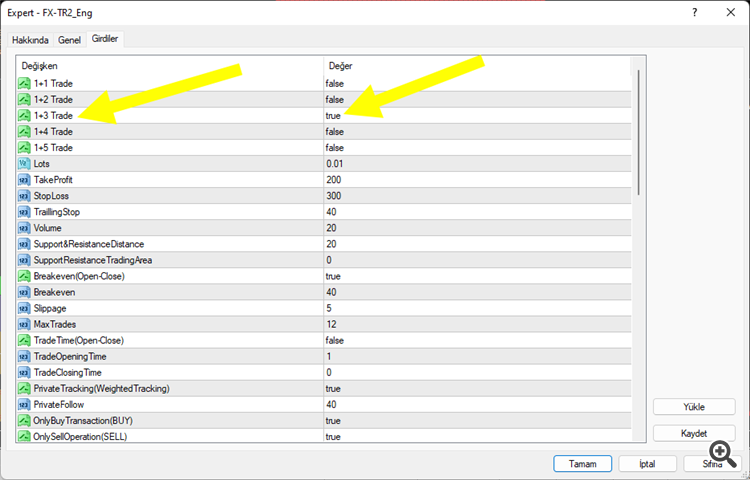Click the OnlyBuyTransaction(BUY) boolean icon
Image resolution: width=750 pixels, height=480 pixels.
click(24, 420)
